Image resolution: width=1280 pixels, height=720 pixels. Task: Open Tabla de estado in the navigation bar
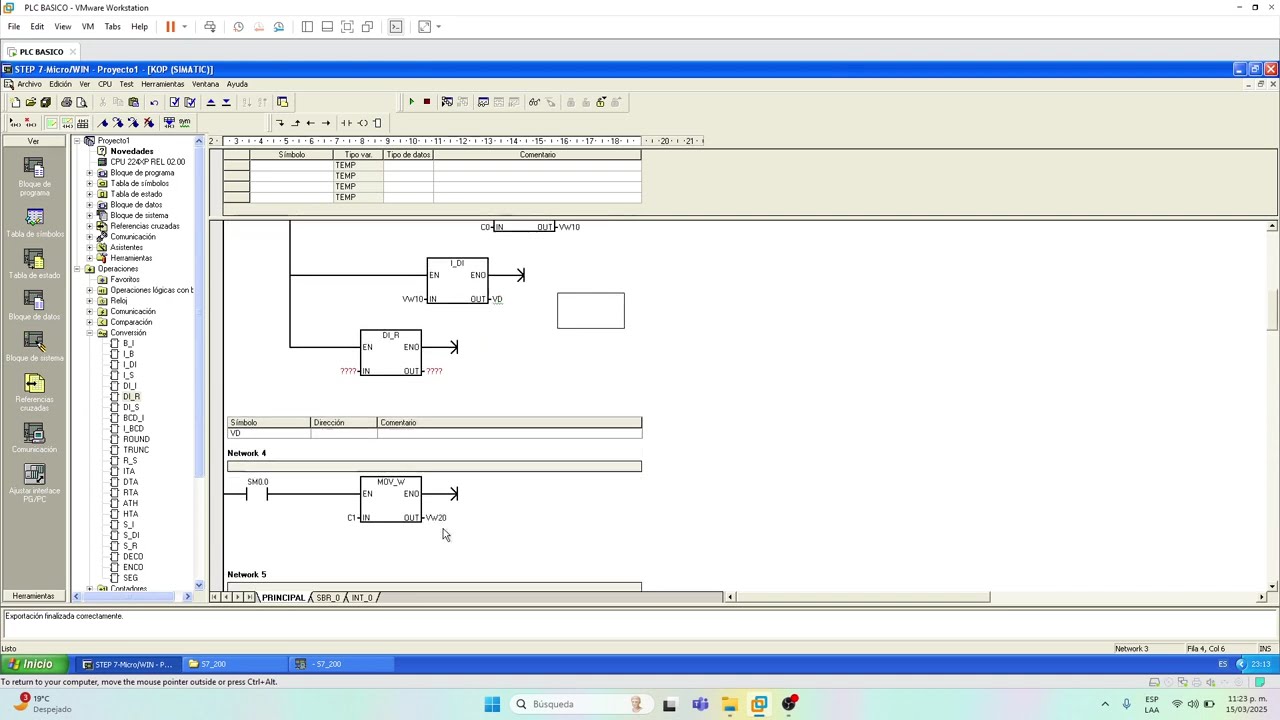point(34,264)
